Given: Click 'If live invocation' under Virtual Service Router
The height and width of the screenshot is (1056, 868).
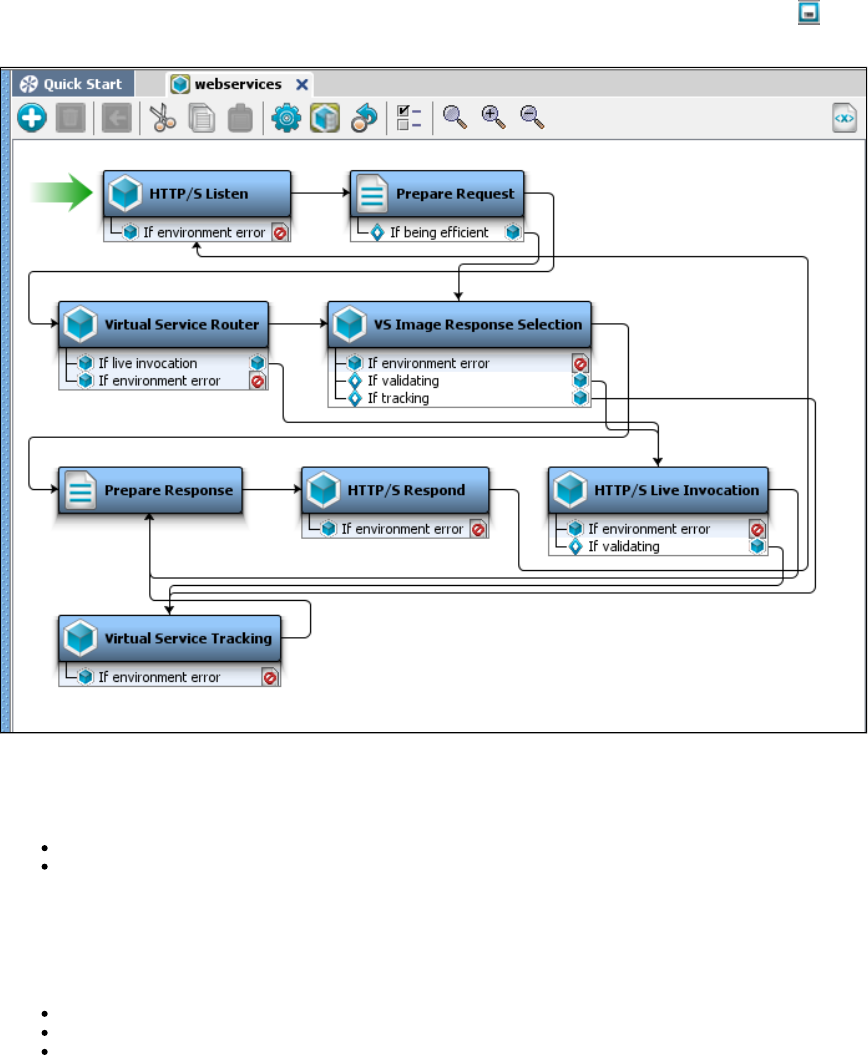Looking at the screenshot, I should click(147, 363).
